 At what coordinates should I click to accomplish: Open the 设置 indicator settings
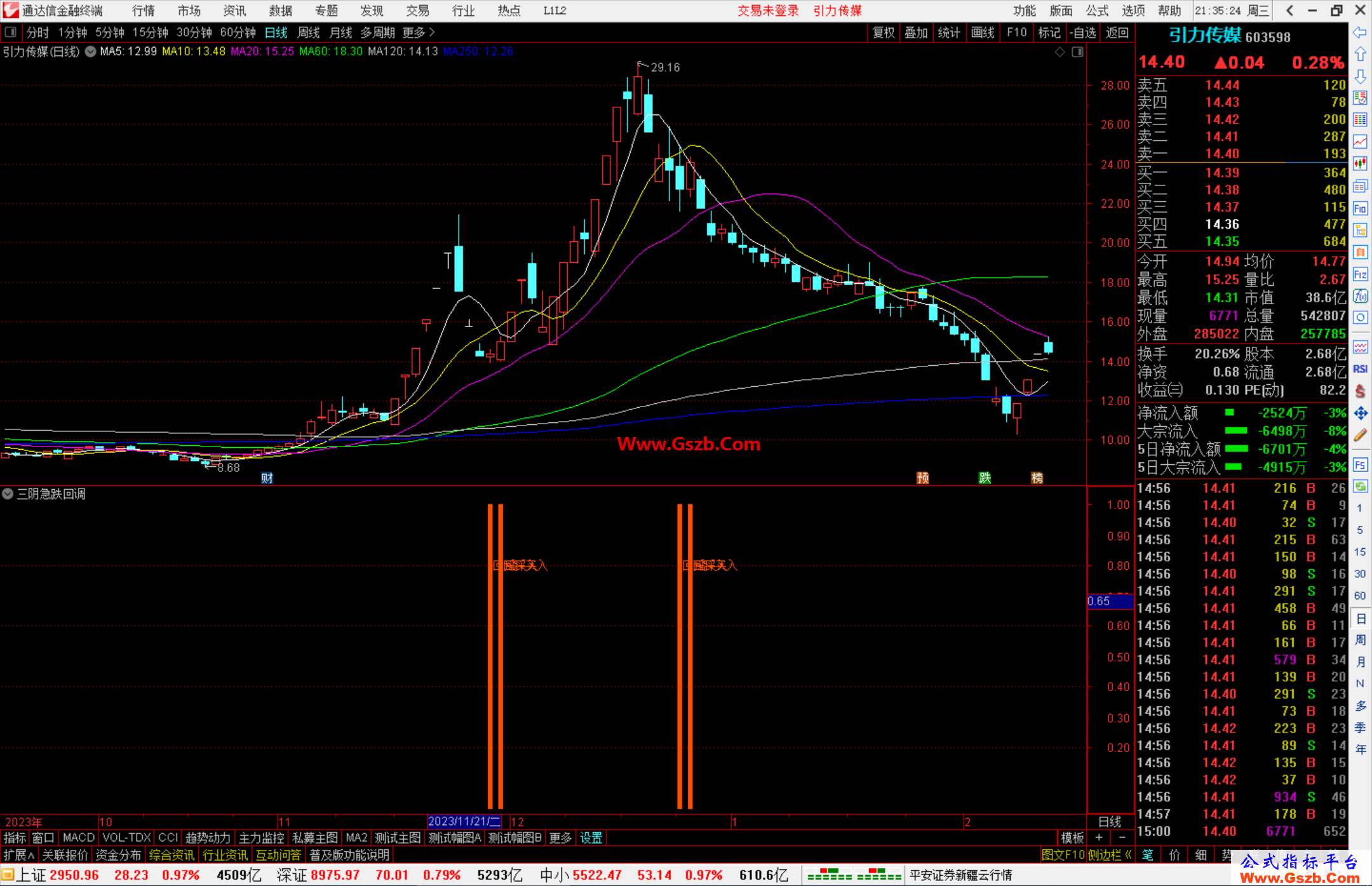pyautogui.click(x=591, y=838)
